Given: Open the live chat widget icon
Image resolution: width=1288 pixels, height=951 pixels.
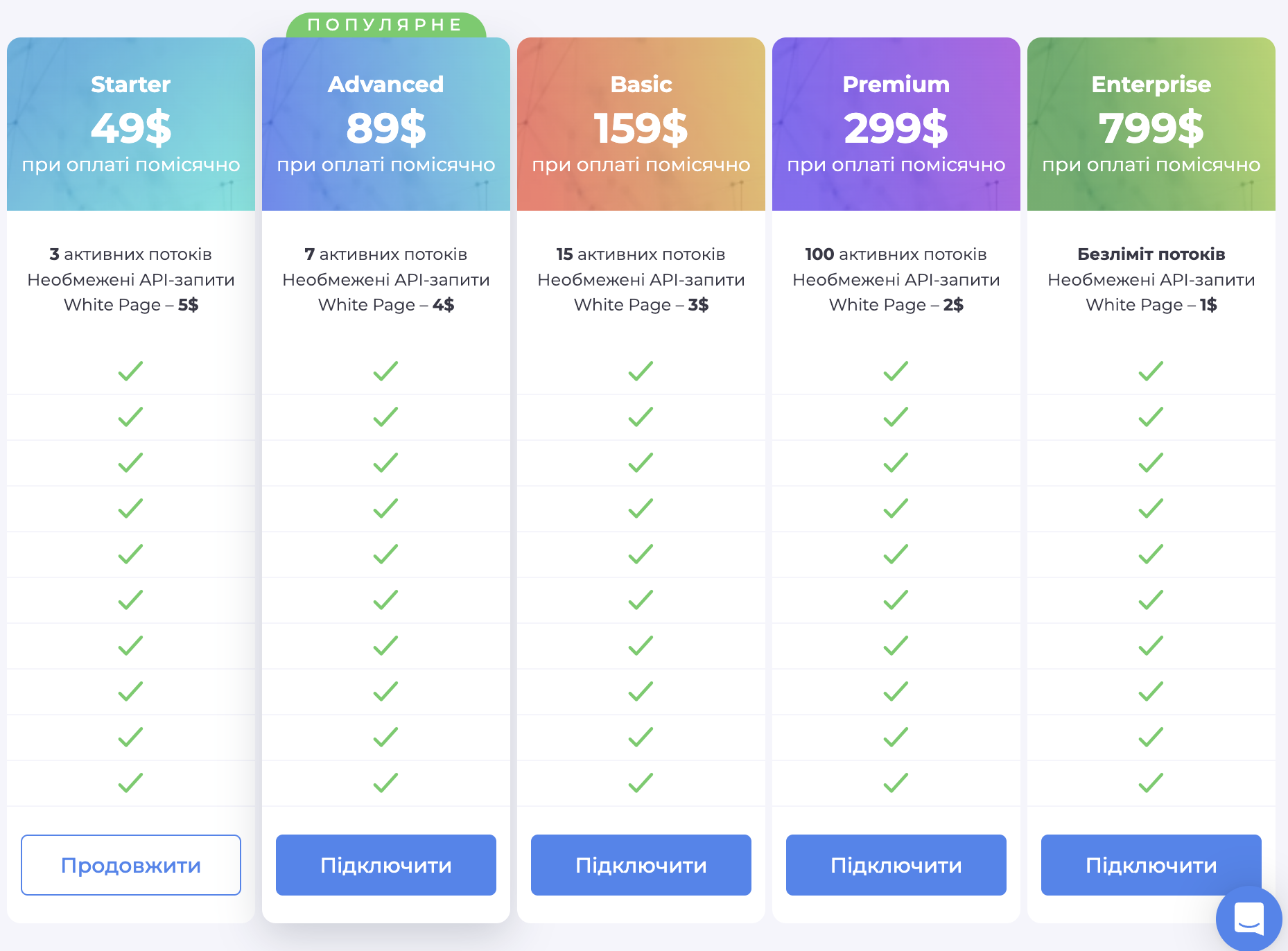Looking at the screenshot, I should [1248, 918].
